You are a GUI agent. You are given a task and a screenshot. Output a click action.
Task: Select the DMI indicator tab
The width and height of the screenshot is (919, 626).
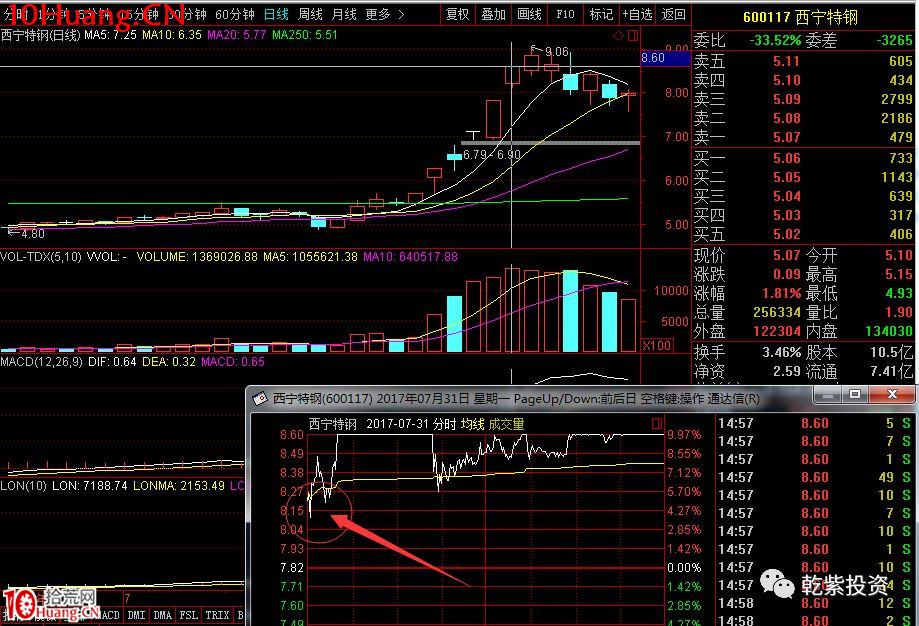pyautogui.click(x=136, y=615)
